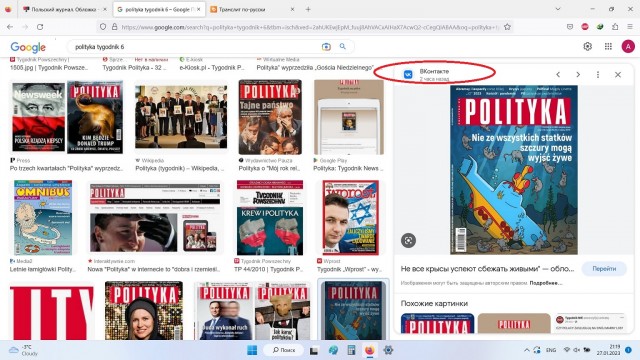The height and width of the screenshot is (360, 640).
Task: Click the green extension icon in the browser toolbar
Action: (600, 27)
